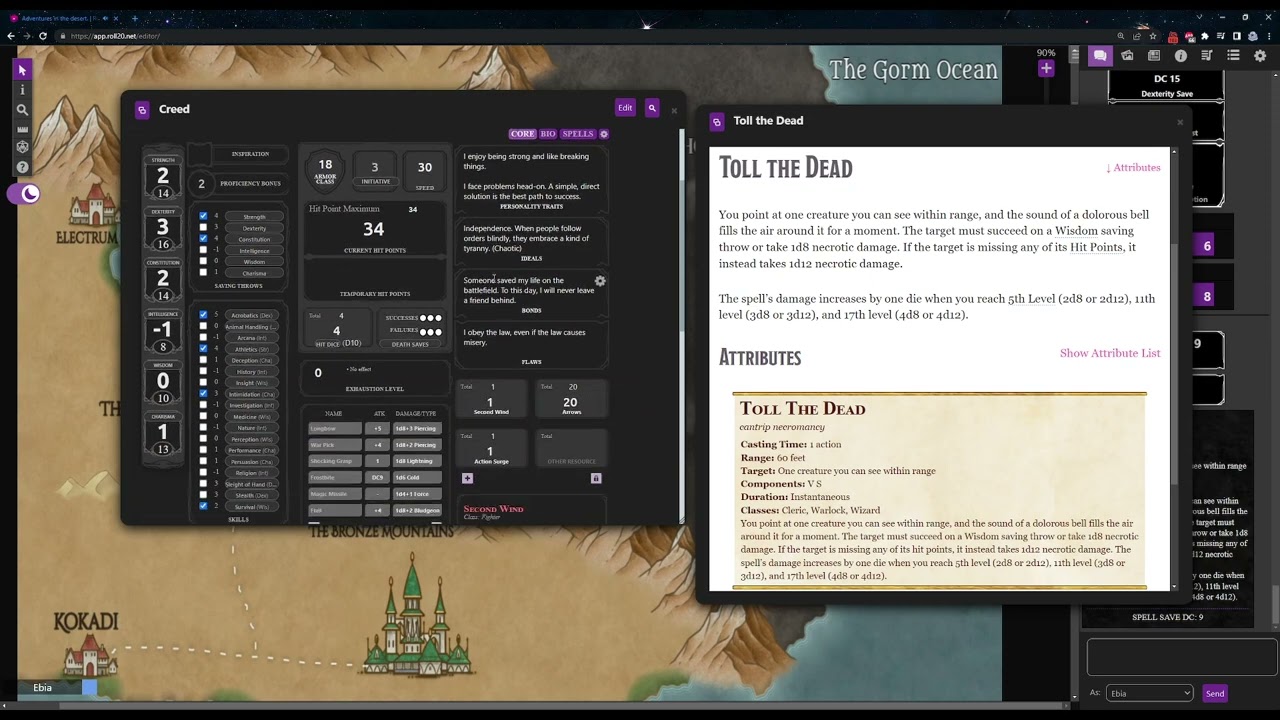This screenshot has height=720, width=1280.
Task: Select the Ruler measure tool
Action: click(22, 129)
